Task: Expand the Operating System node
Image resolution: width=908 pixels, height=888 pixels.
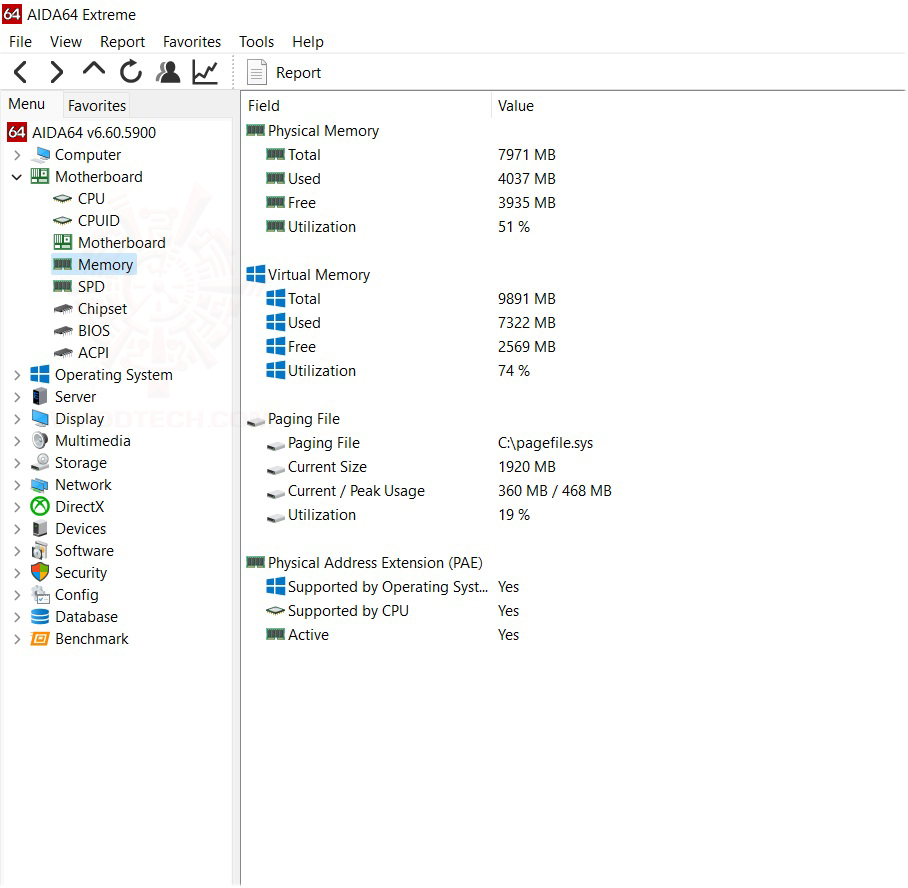Action: [x=17, y=375]
